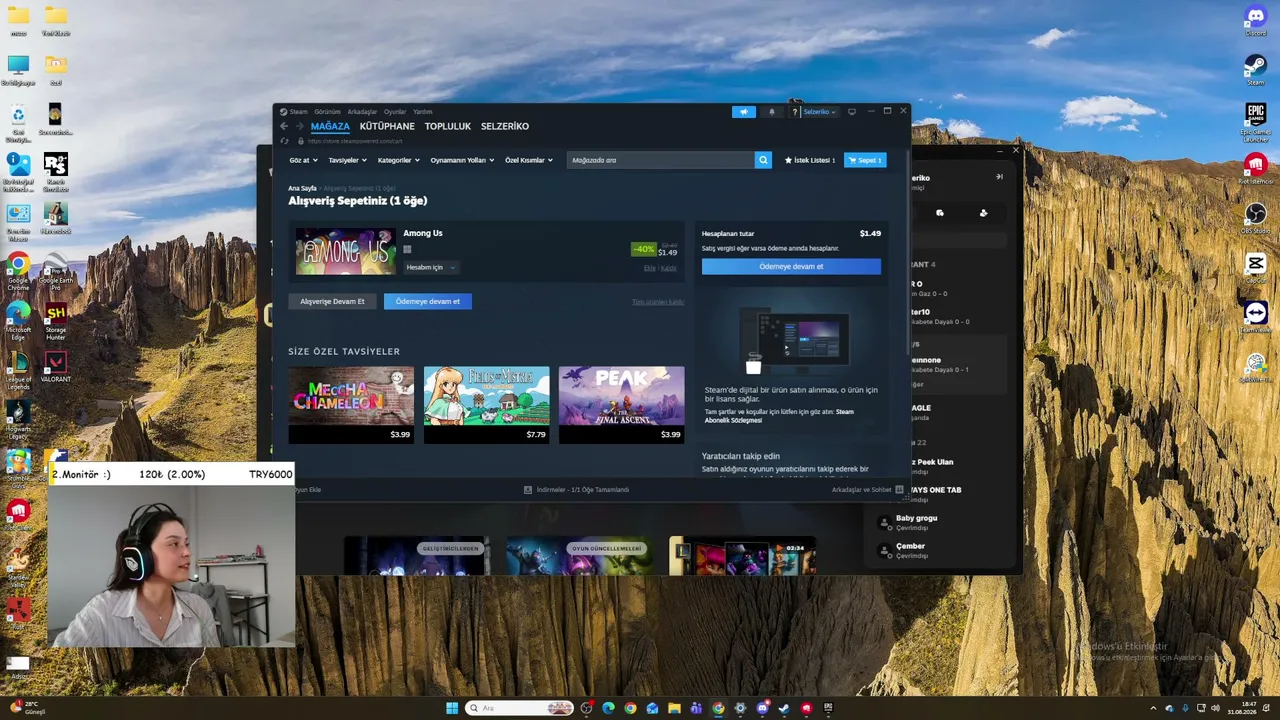Open Steam notifications bell

tap(771, 112)
